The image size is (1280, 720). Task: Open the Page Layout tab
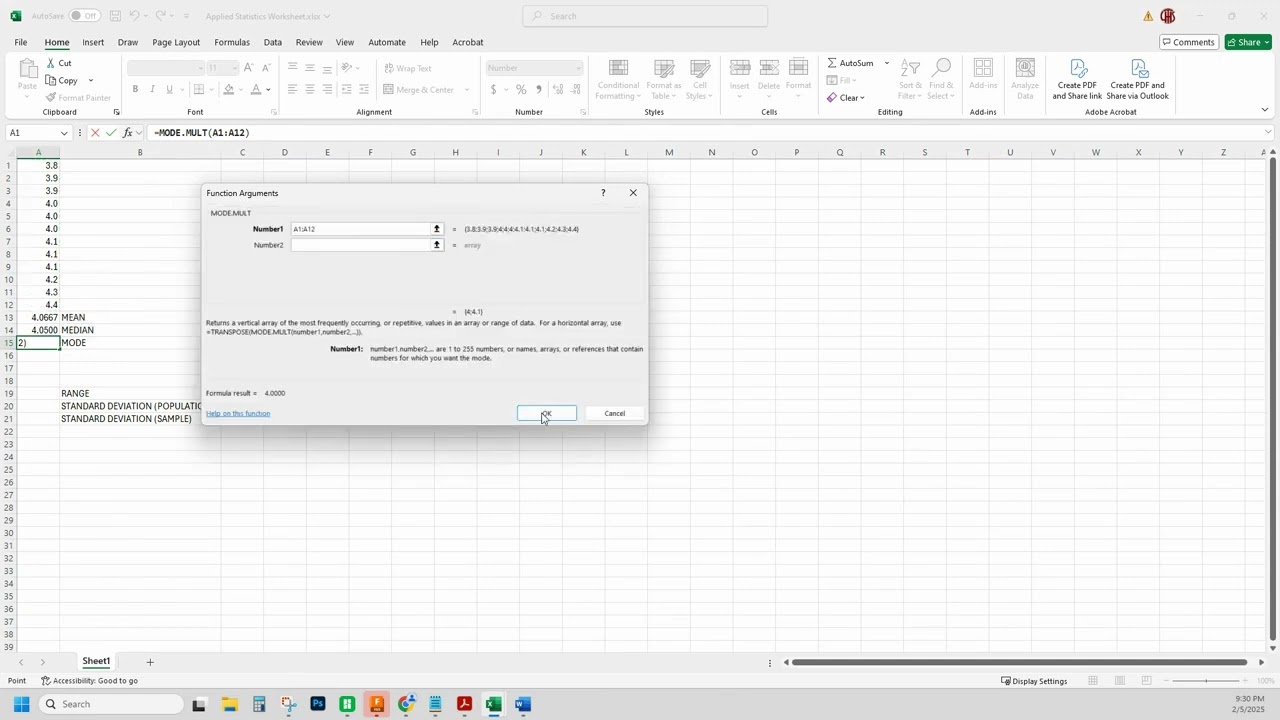tap(176, 42)
